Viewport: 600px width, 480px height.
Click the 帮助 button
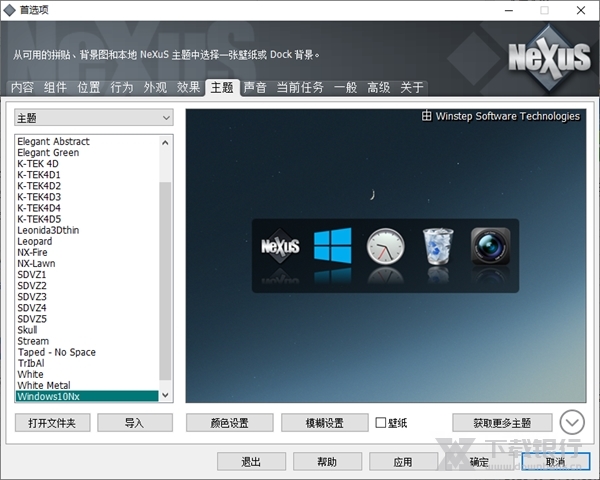tap(327, 462)
